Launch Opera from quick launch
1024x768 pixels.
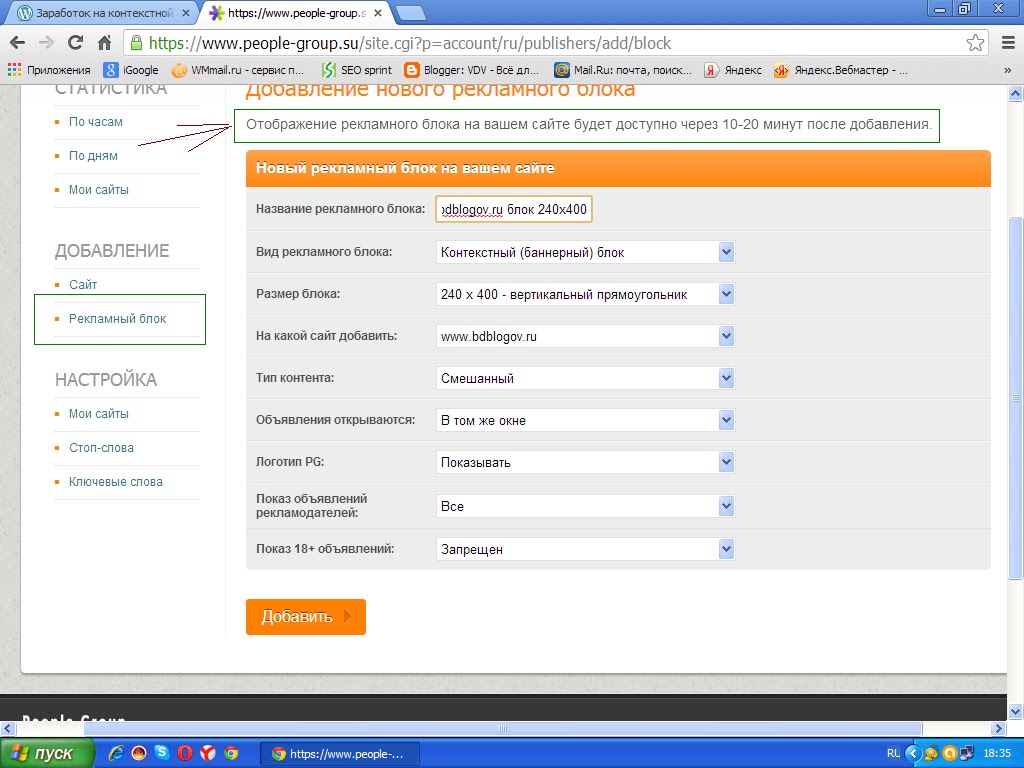click(185, 753)
